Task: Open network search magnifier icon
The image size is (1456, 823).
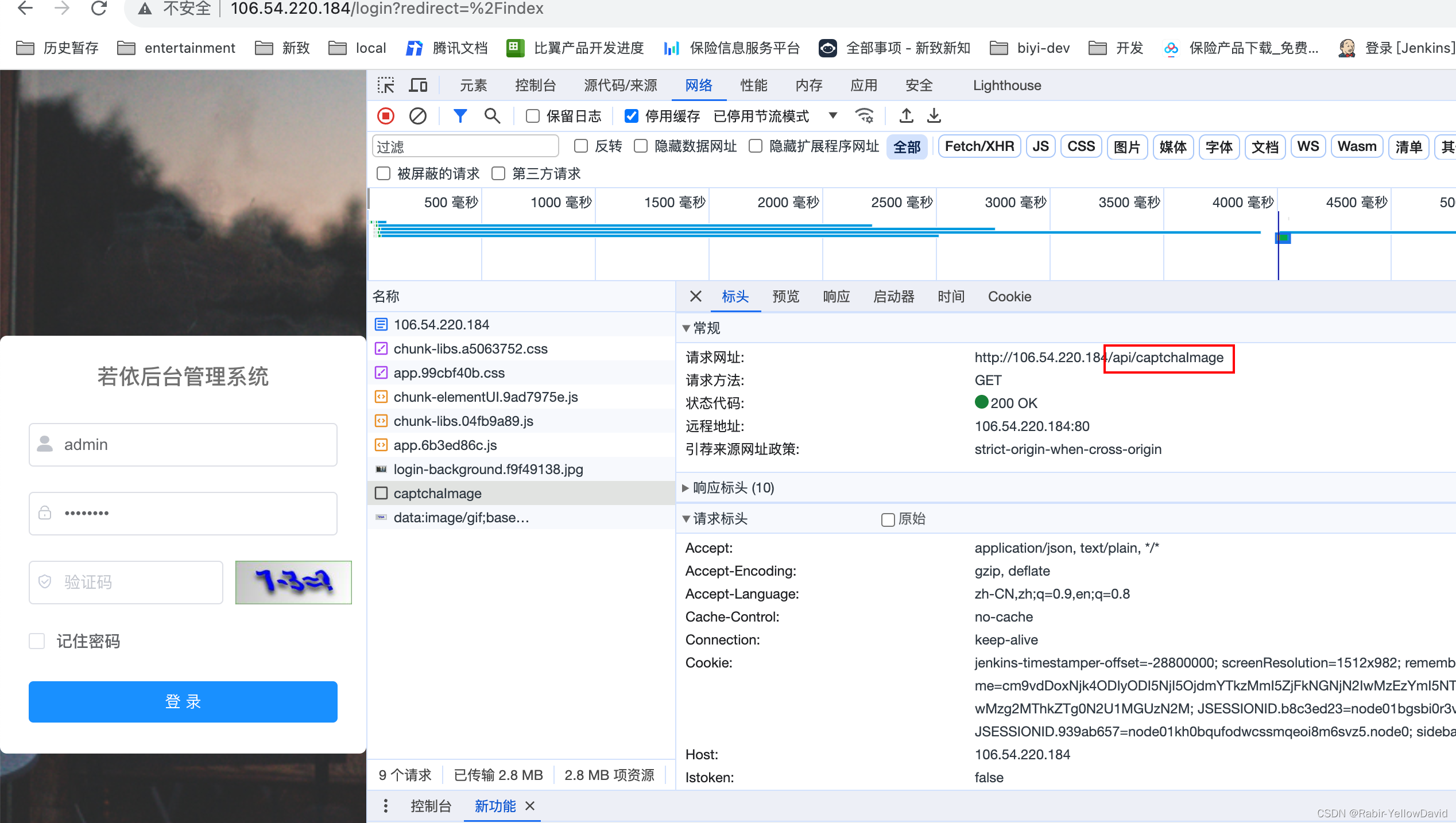Action: 492,116
